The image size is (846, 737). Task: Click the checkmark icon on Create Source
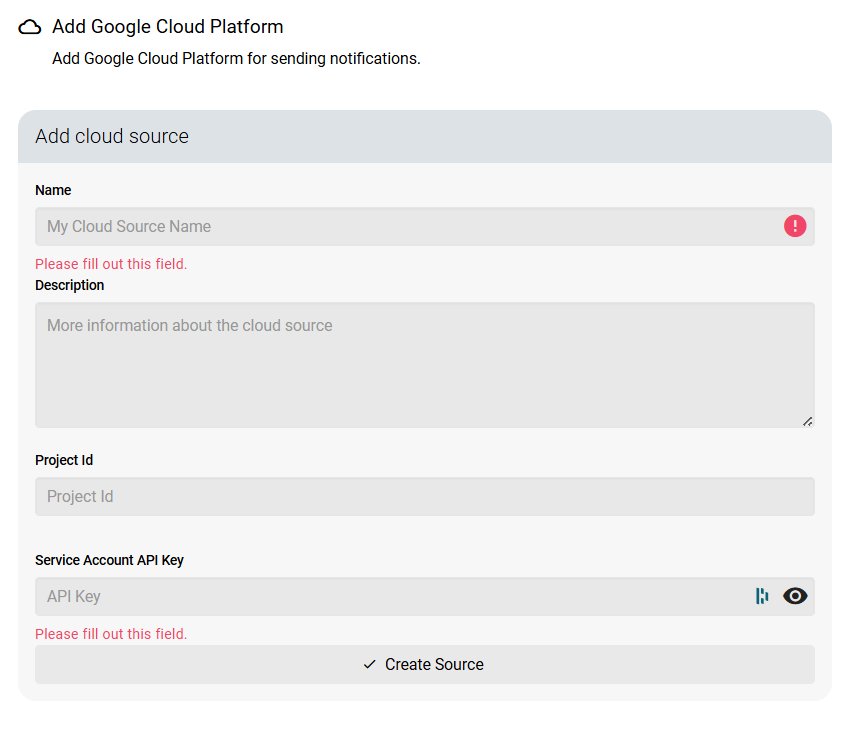click(370, 664)
